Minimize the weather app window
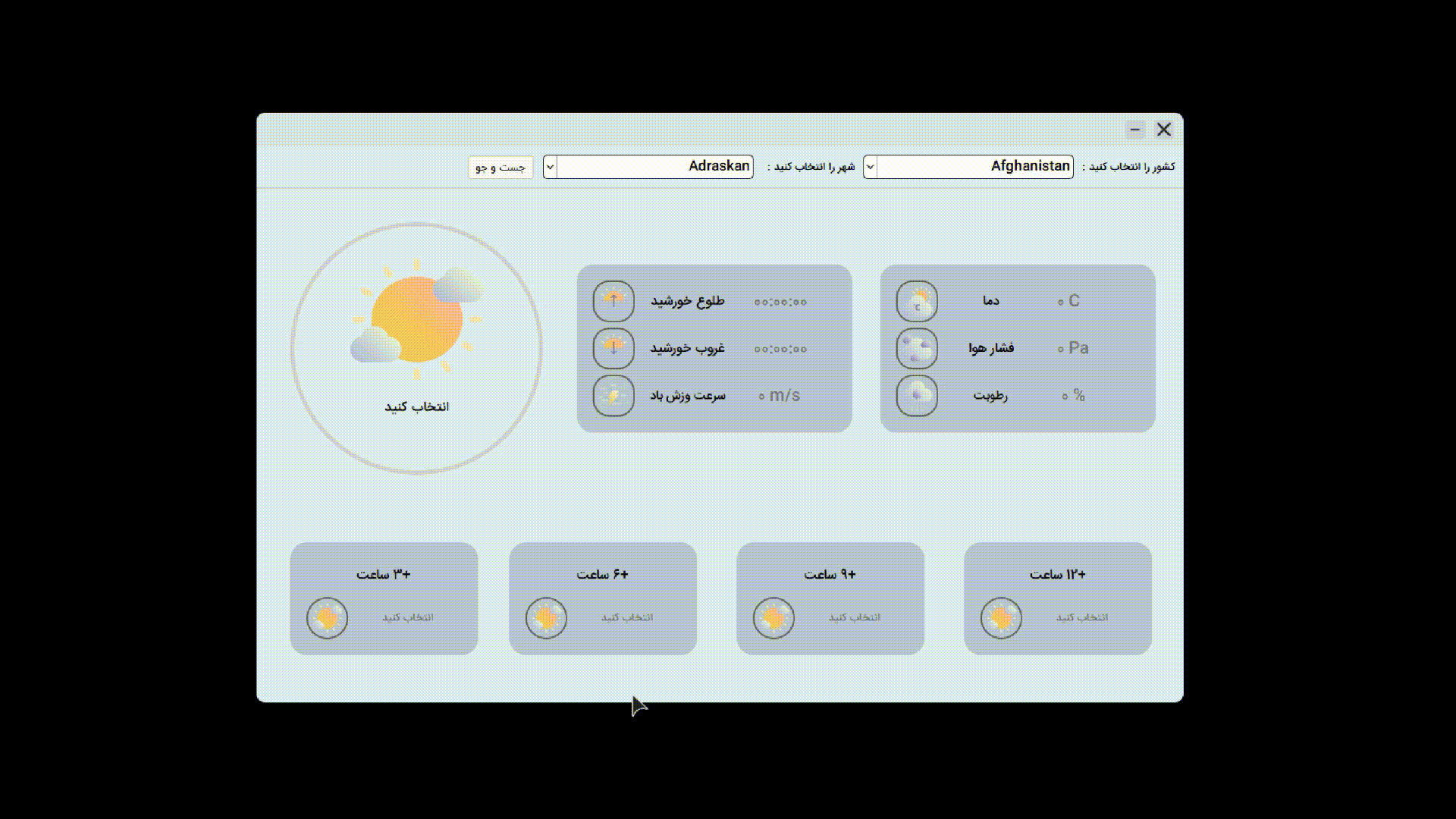Screen dimensions: 1456x819 point(1134,130)
